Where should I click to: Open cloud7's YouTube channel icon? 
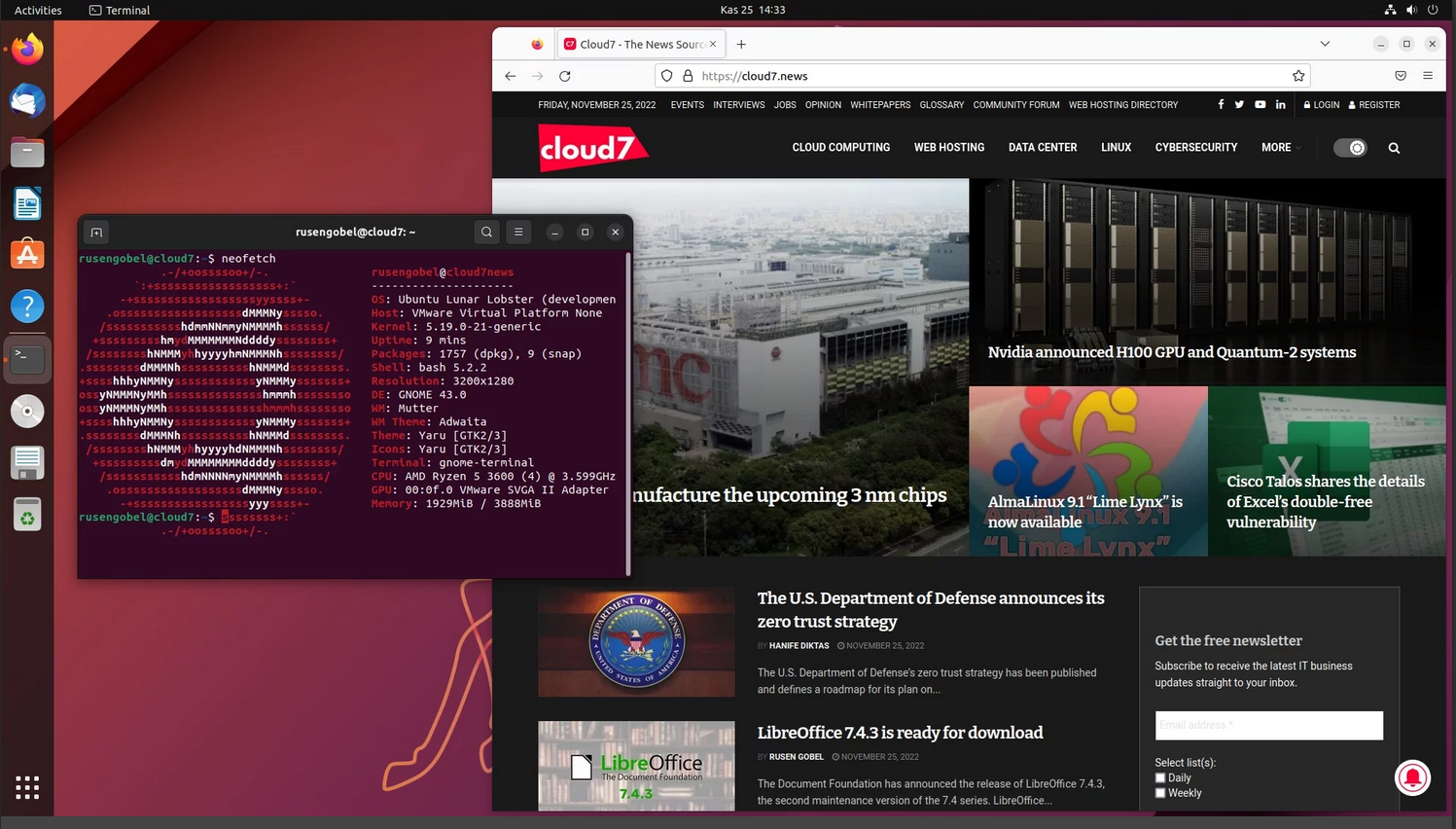coord(1261,105)
